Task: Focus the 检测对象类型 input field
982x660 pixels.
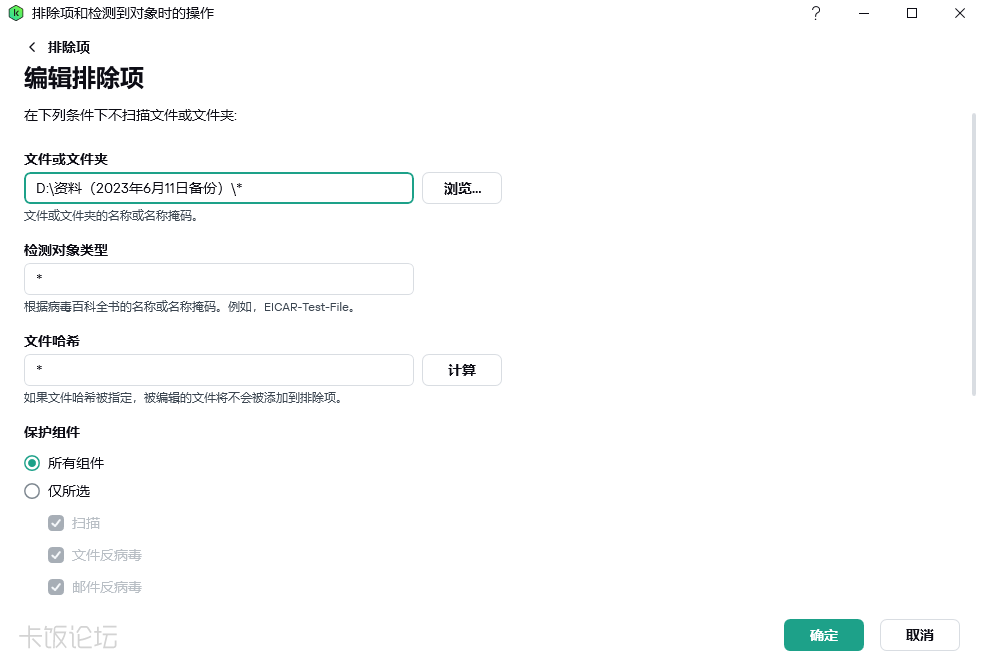Action: 218,279
